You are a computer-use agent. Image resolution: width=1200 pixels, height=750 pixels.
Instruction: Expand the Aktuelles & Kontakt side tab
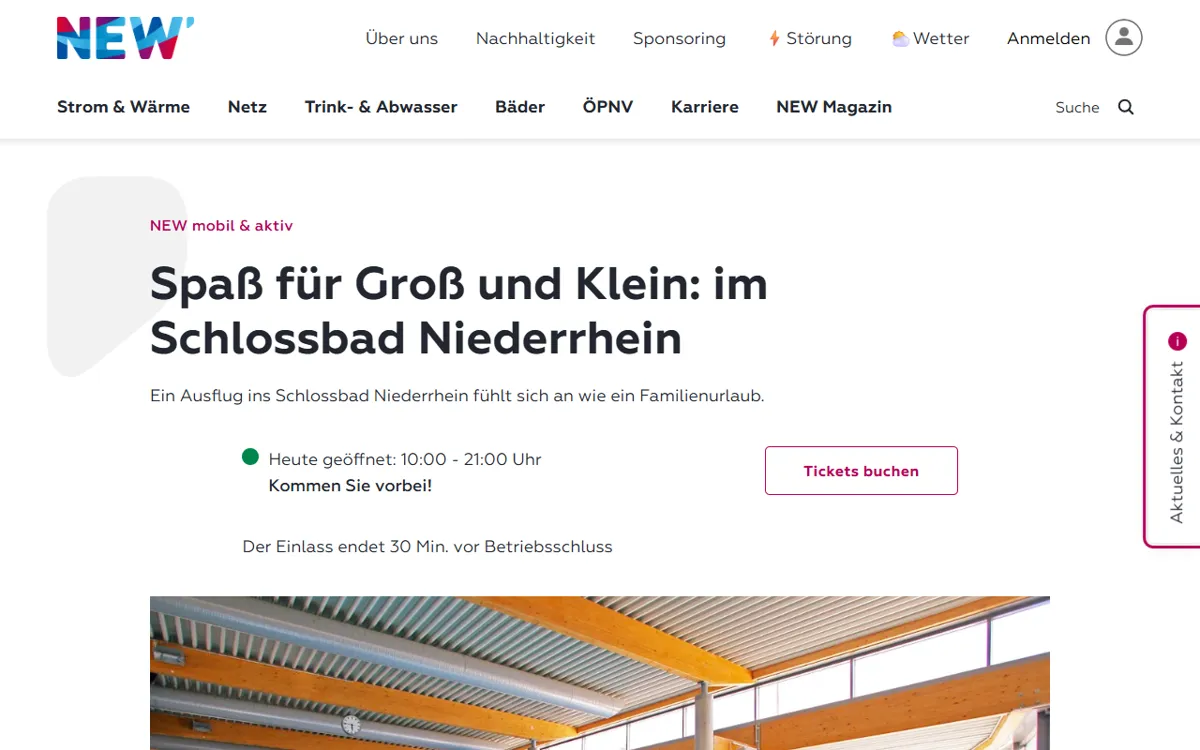[1172, 427]
